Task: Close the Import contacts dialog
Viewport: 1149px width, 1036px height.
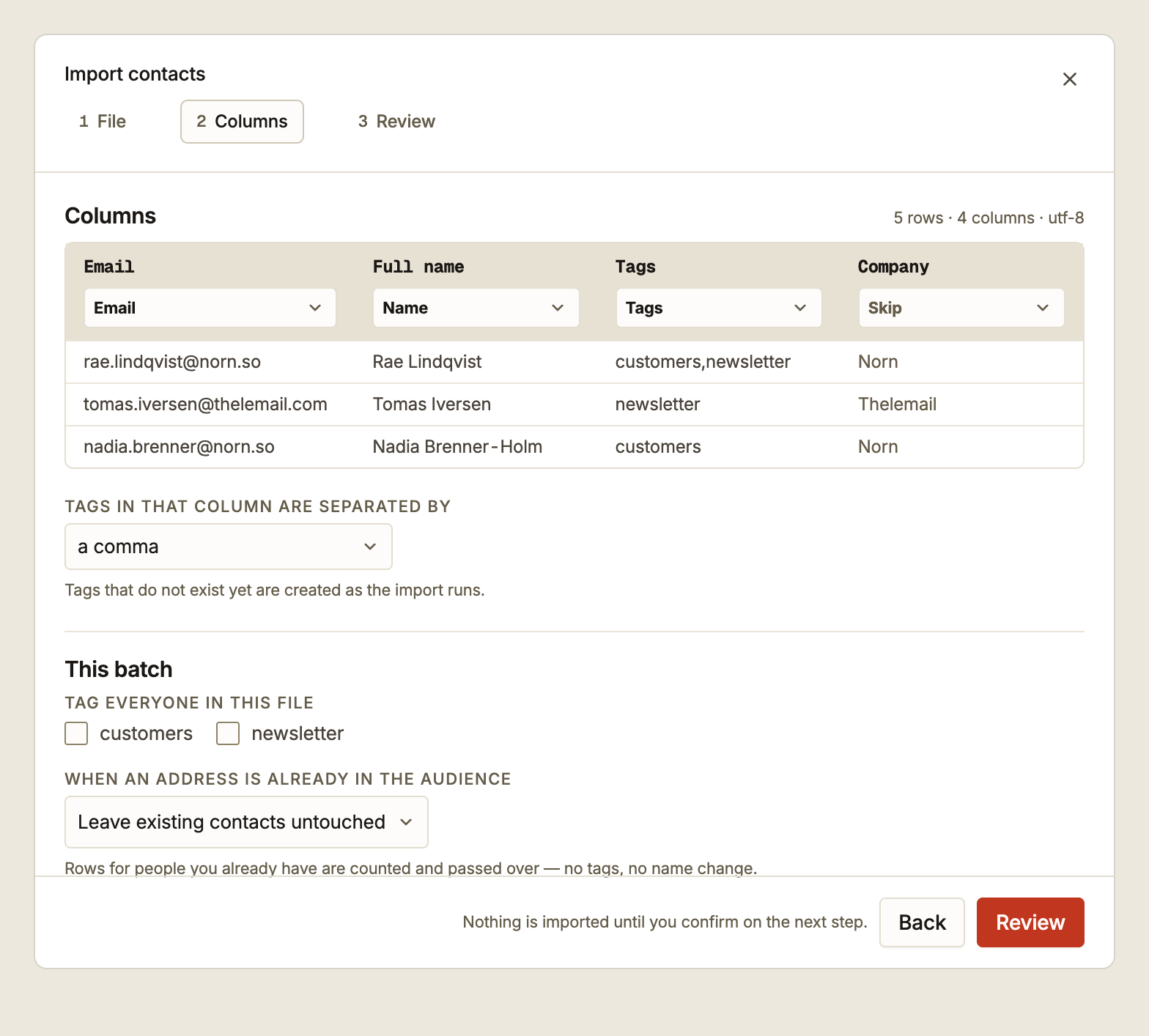Action: tap(1069, 79)
